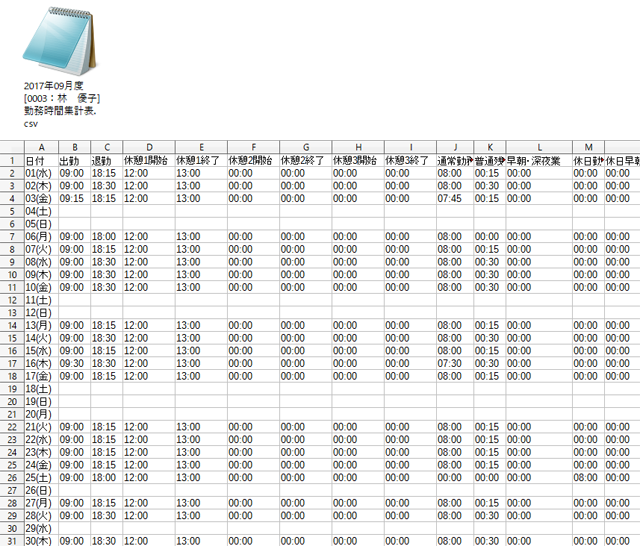The height and width of the screenshot is (546, 641).
Task: Click the 勤務時間集計表 file name label
Action: tap(62, 110)
